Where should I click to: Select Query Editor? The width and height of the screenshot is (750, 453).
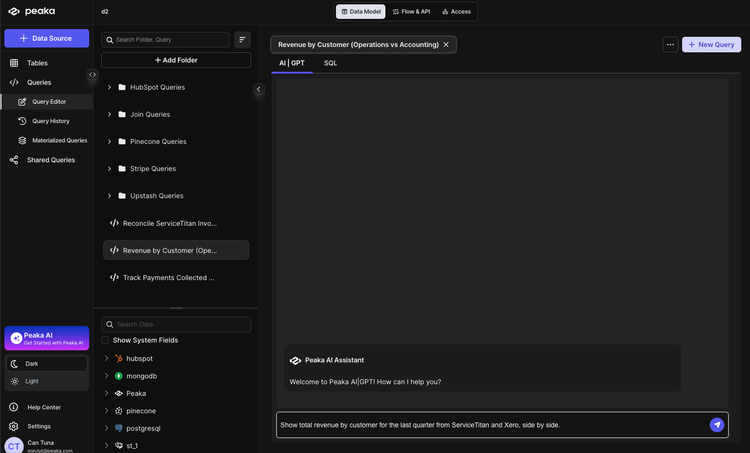(x=47, y=101)
